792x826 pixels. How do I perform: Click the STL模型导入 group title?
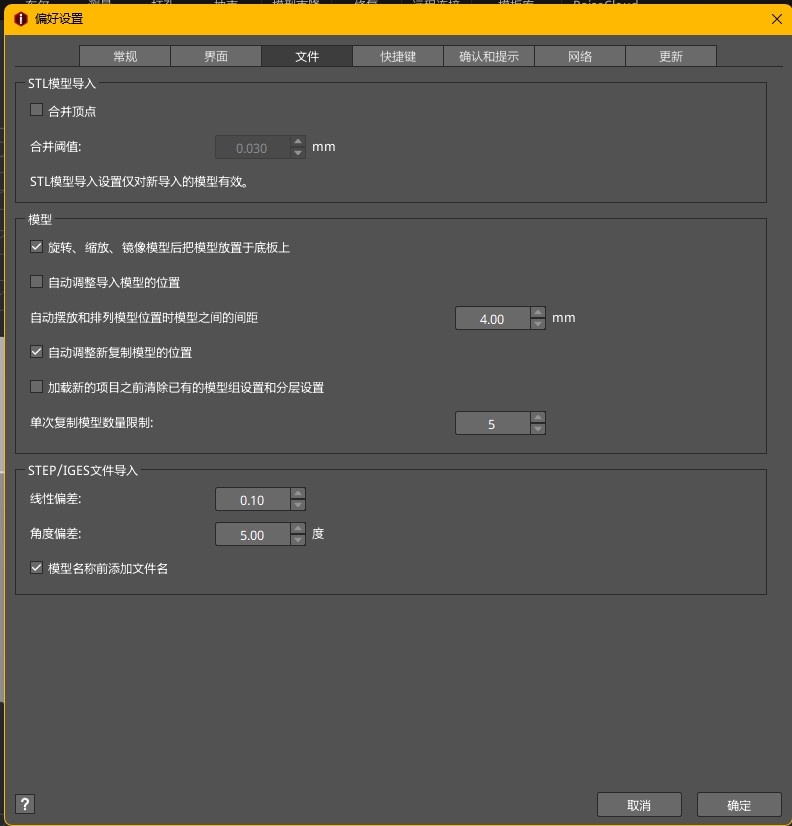pyautogui.click(x=62, y=83)
